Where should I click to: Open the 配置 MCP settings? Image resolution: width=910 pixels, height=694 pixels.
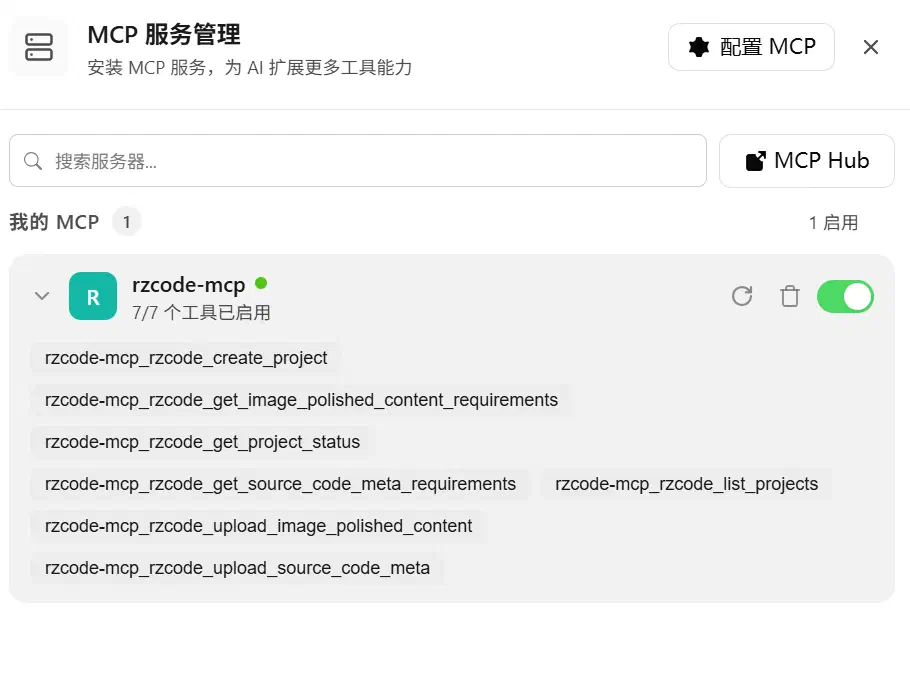point(752,47)
